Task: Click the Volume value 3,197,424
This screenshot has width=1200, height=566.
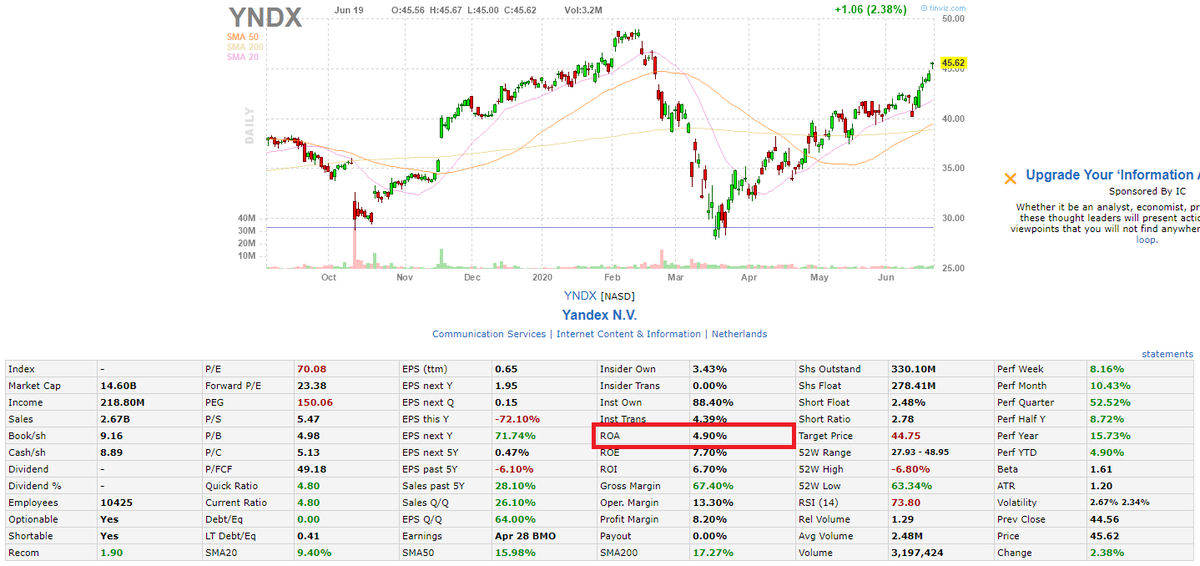Action: [916, 553]
